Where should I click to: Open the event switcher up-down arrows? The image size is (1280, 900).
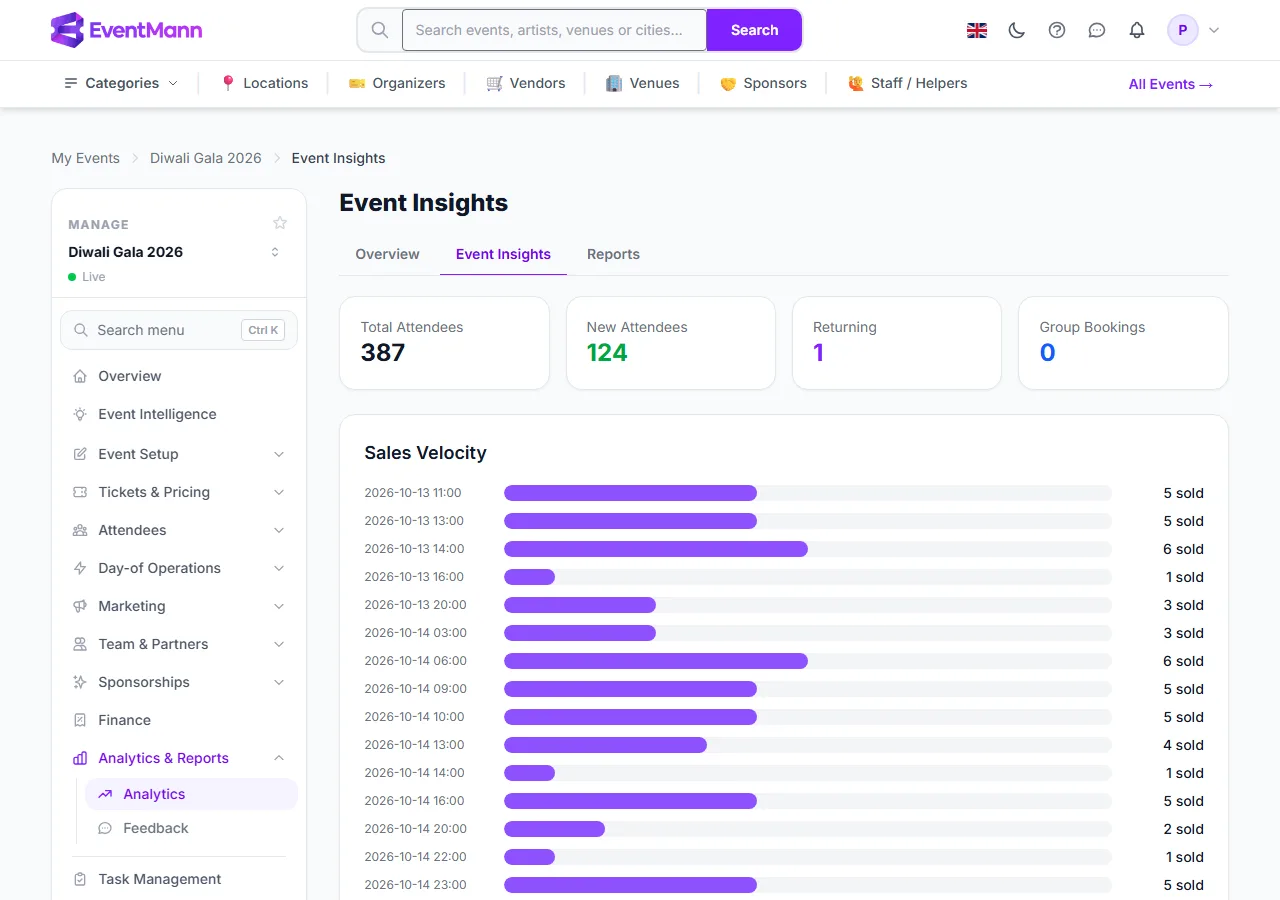pyautogui.click(x=275, y=252)
